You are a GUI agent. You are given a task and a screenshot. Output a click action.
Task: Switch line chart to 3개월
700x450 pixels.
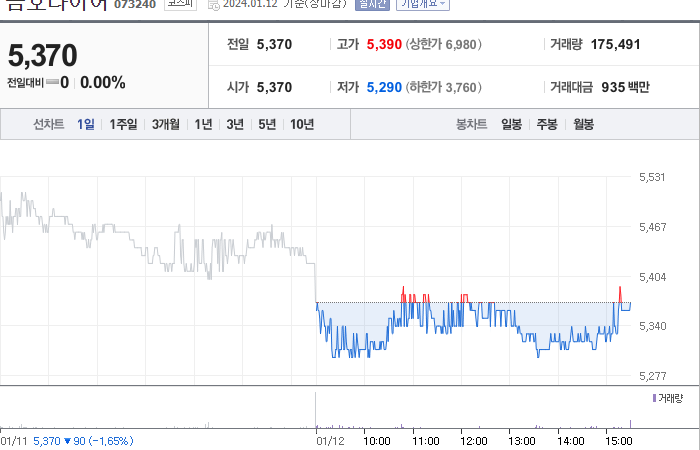[166, 124]
